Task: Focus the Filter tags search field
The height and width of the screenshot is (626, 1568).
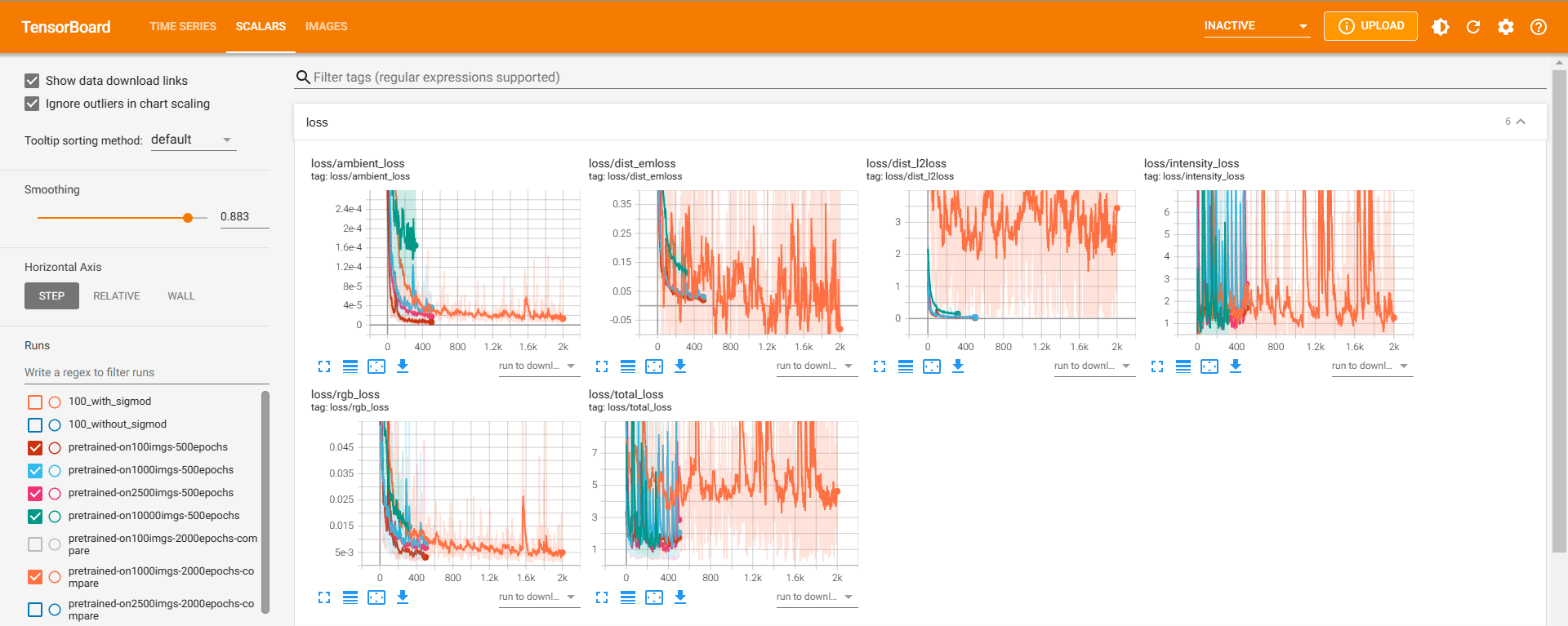Action: [920, 77]
